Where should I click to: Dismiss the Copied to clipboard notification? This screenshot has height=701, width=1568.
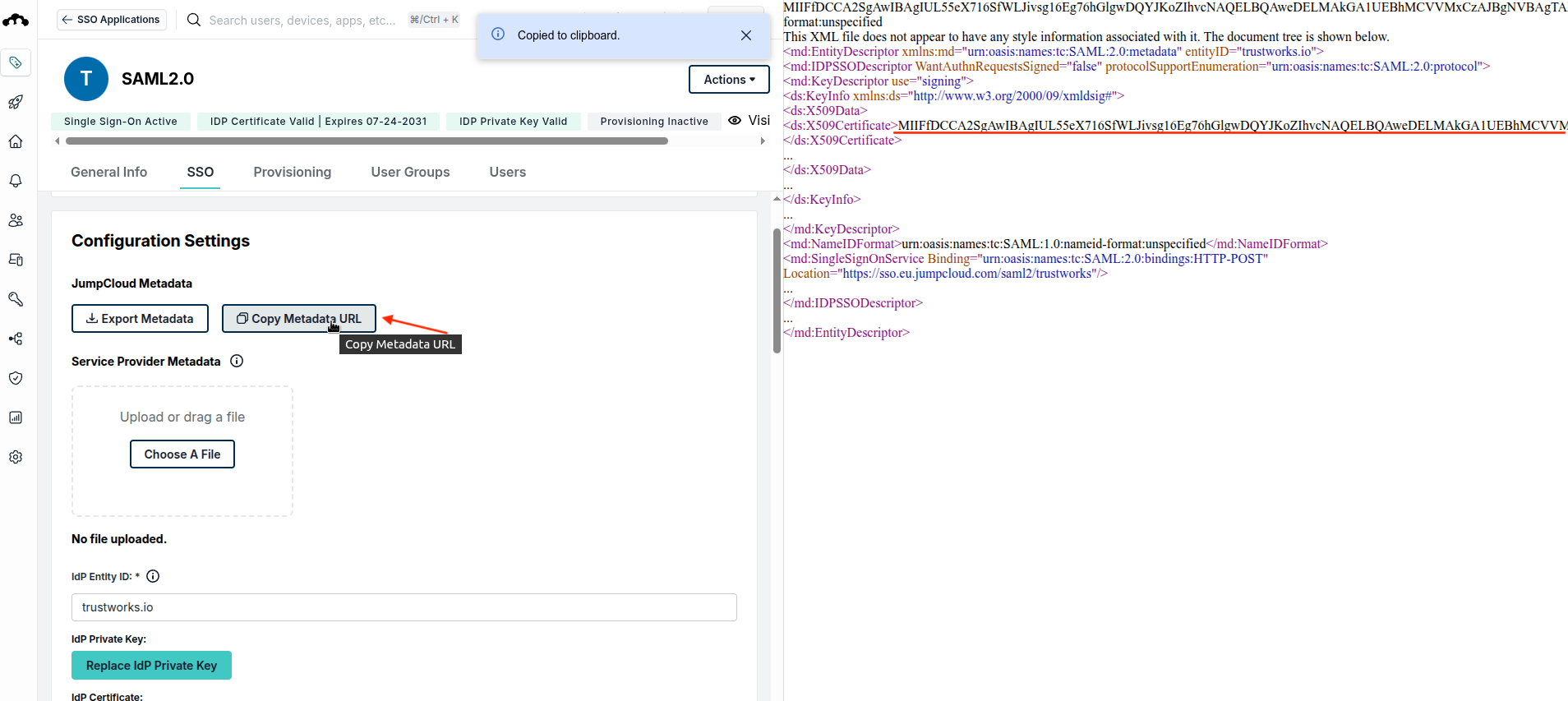coord(746,35)
